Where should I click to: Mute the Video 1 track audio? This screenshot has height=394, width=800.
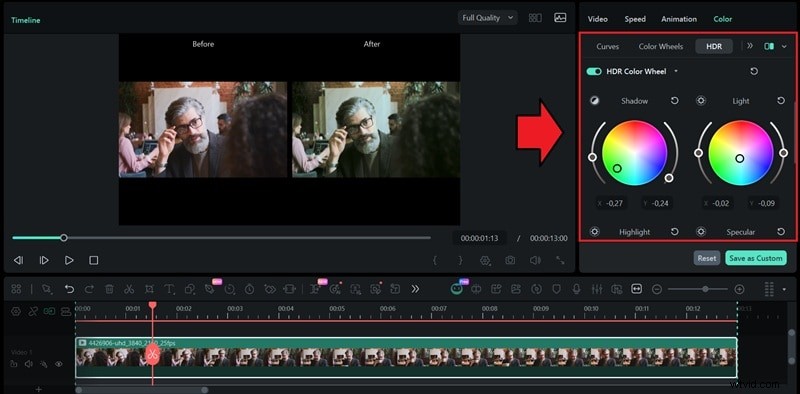tap(29, 364)
